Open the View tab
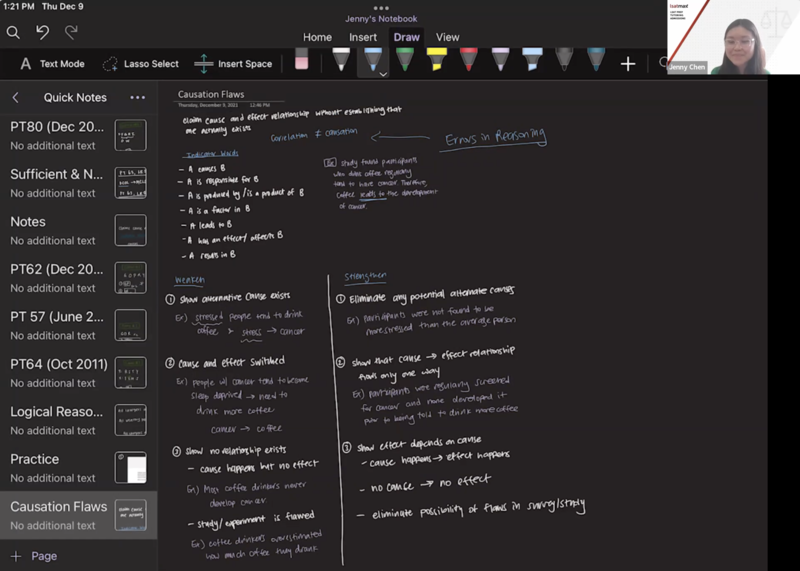Viewport: 800px width, 571px height. click(447, 37)
